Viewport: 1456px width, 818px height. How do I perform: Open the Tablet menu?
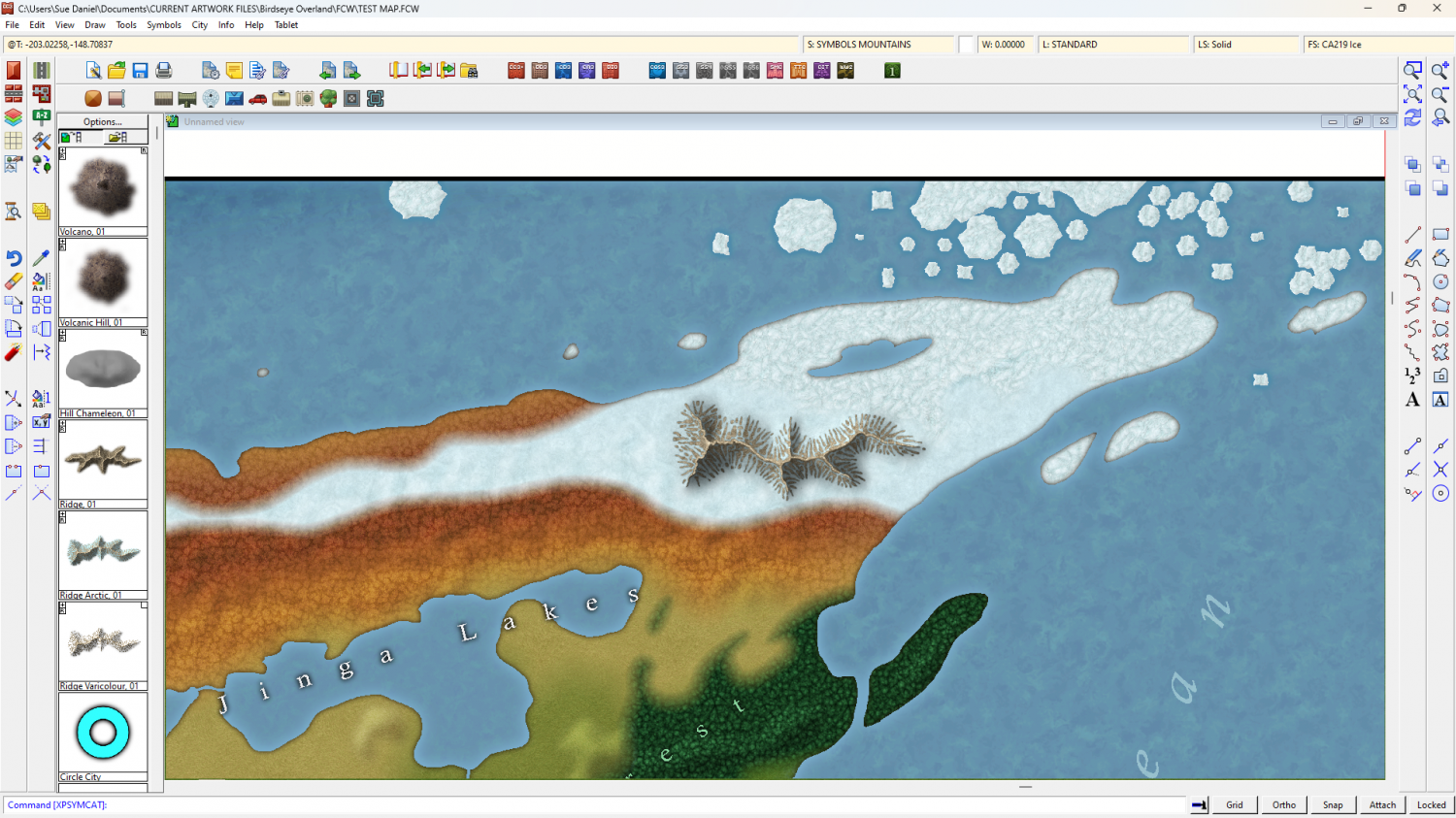[x=286, y=25]
